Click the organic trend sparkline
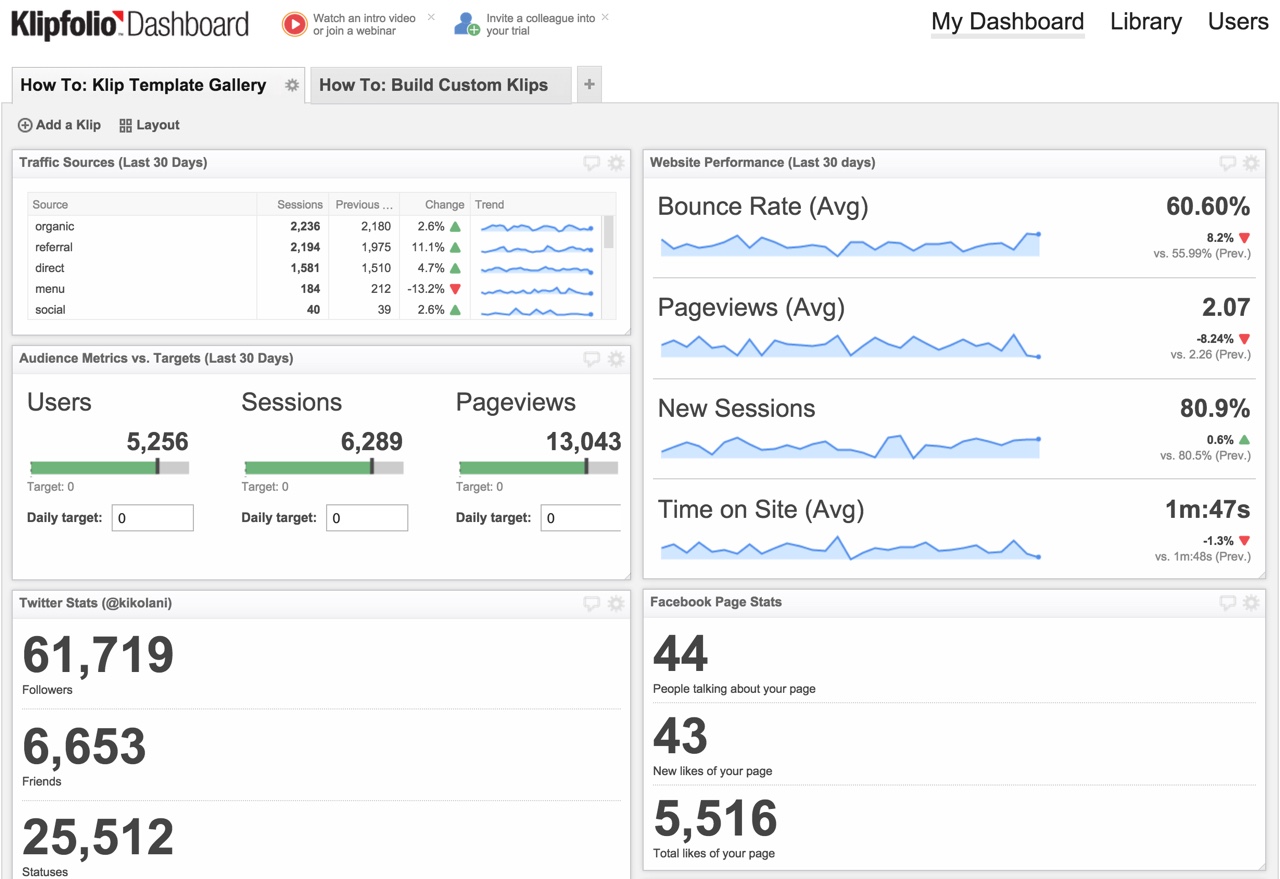 coord(537,227)
